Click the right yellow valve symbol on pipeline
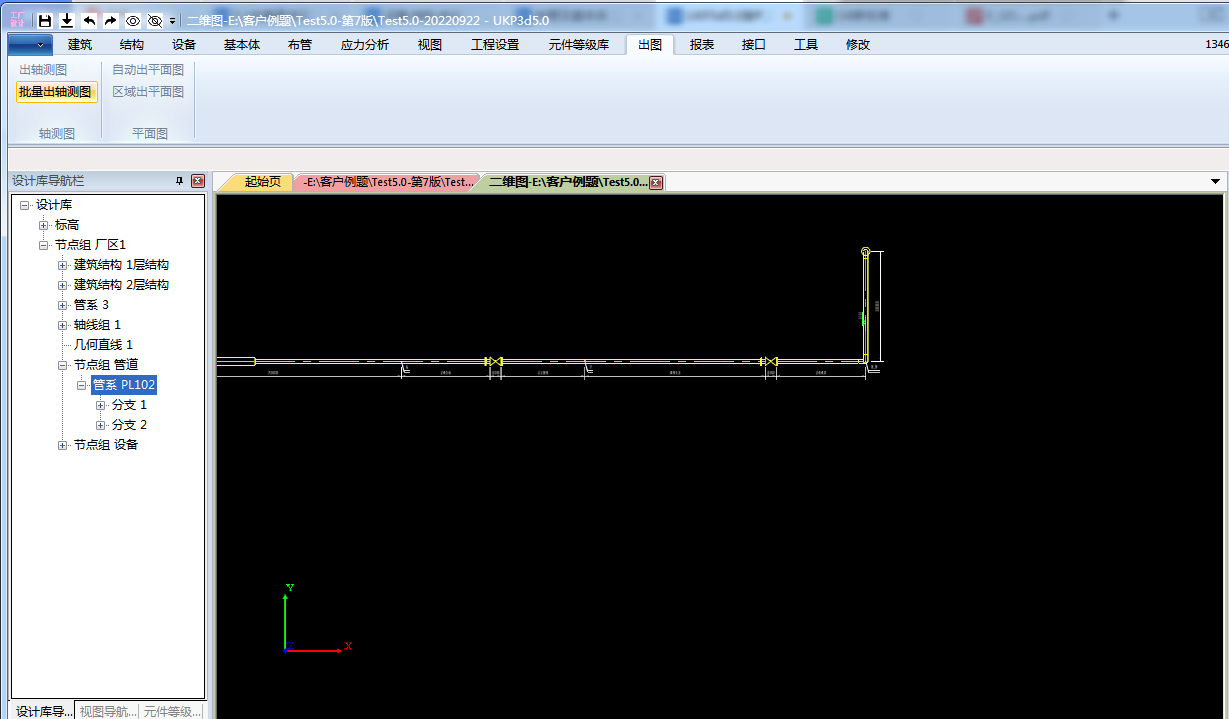 (768, 361)
